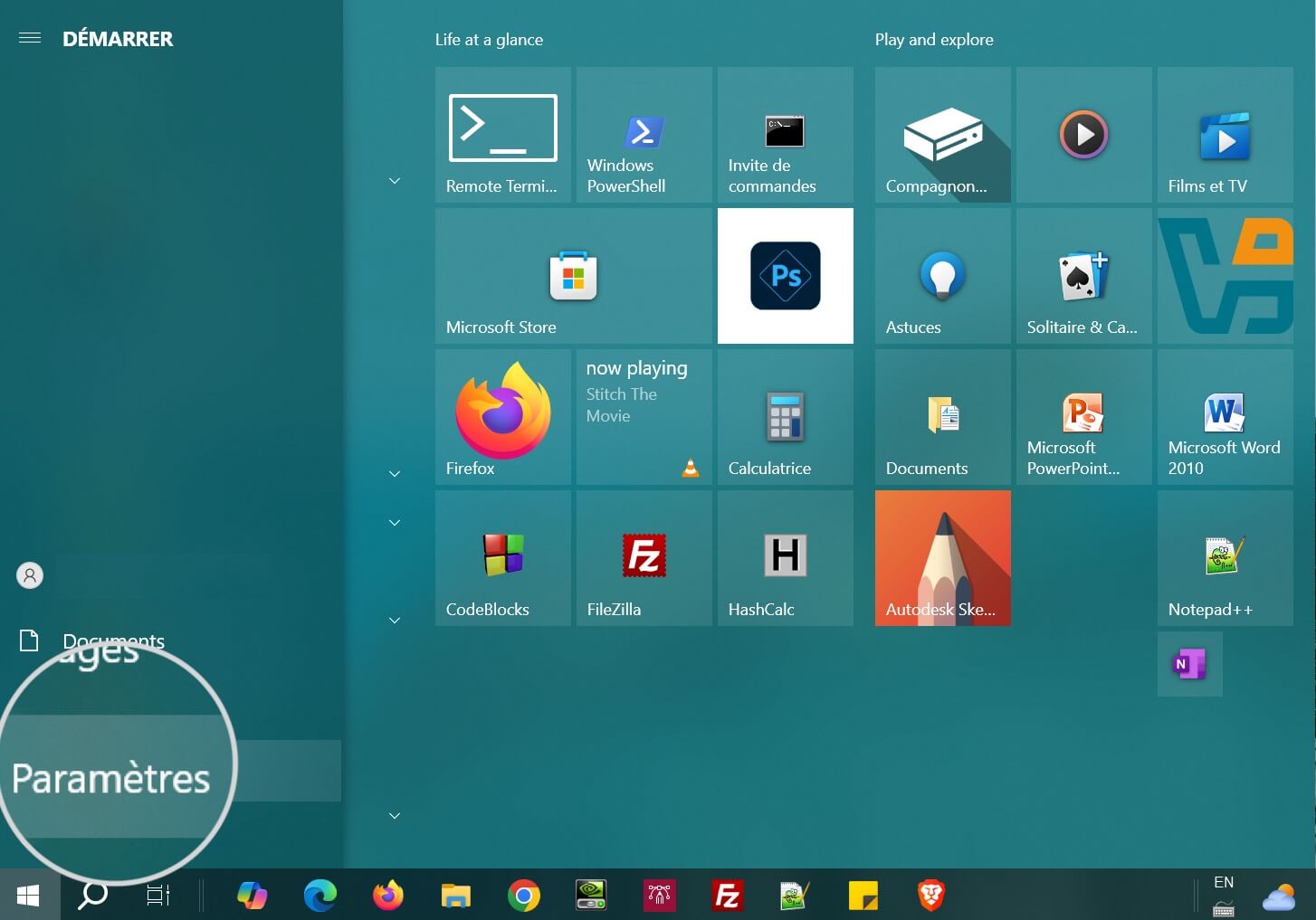This screenshot has width=1316, height=920.
Task: Open Microsoft Edge from the taskbar
Action: click(x=319, y=896)
